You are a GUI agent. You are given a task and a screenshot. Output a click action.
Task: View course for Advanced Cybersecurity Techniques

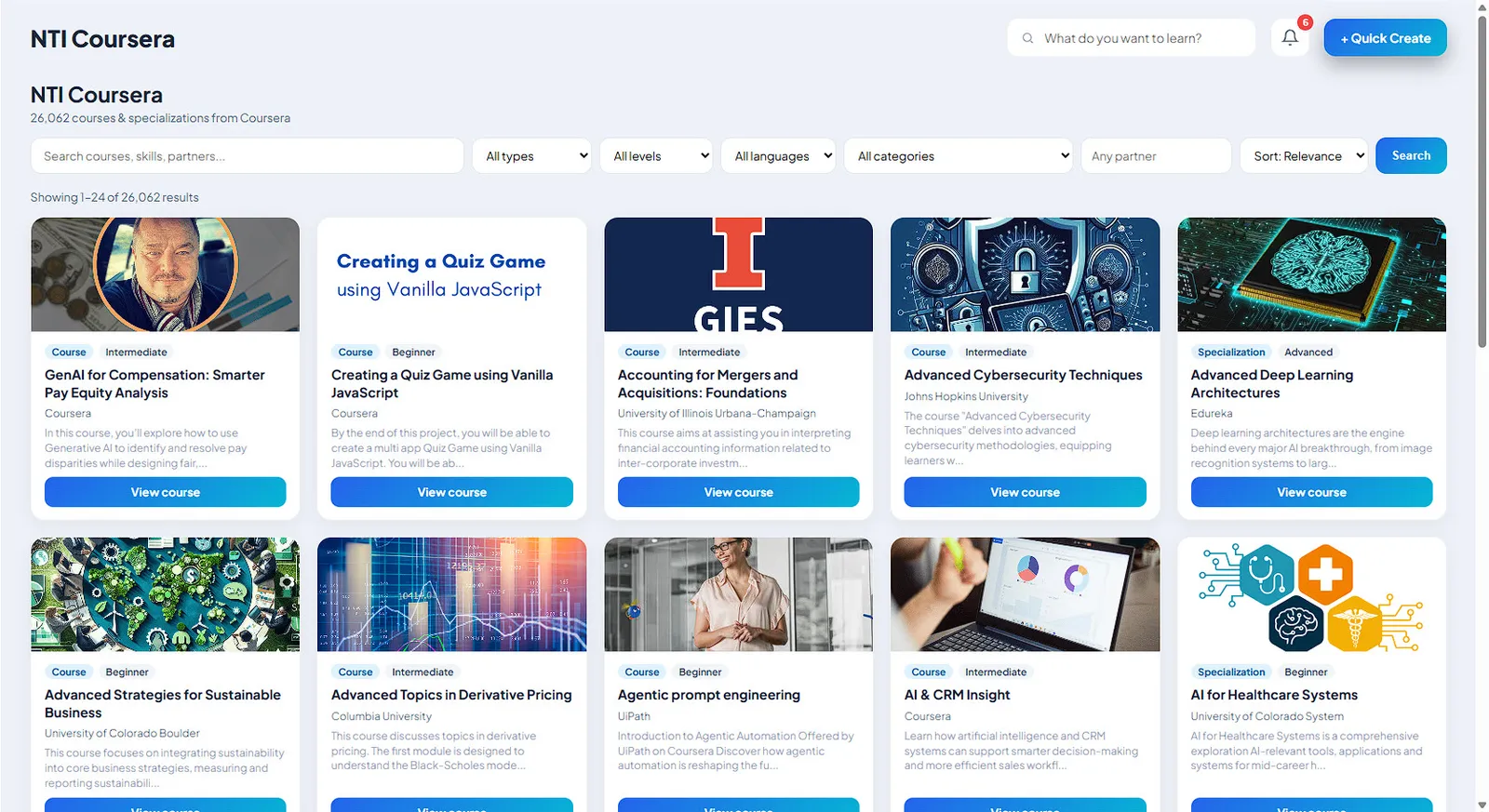pos(1026,492)
